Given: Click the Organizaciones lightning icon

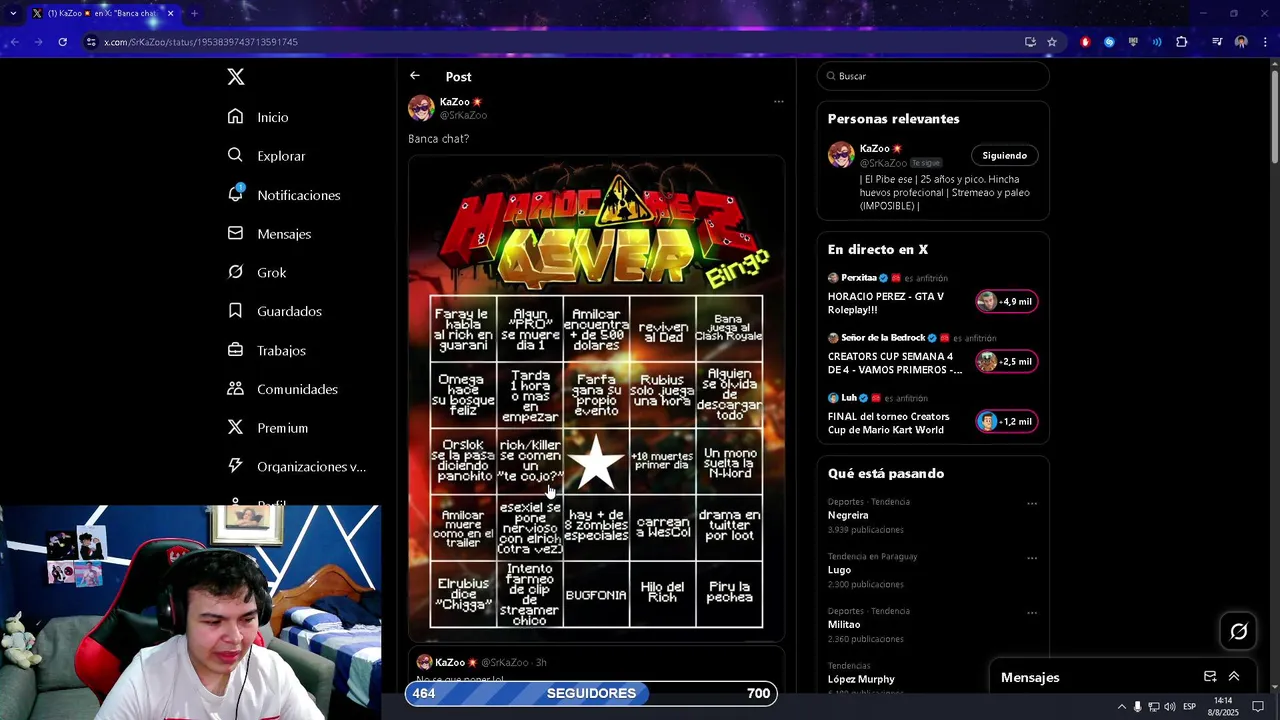Looking at the screenshot, I should click(x=235, y=466).
